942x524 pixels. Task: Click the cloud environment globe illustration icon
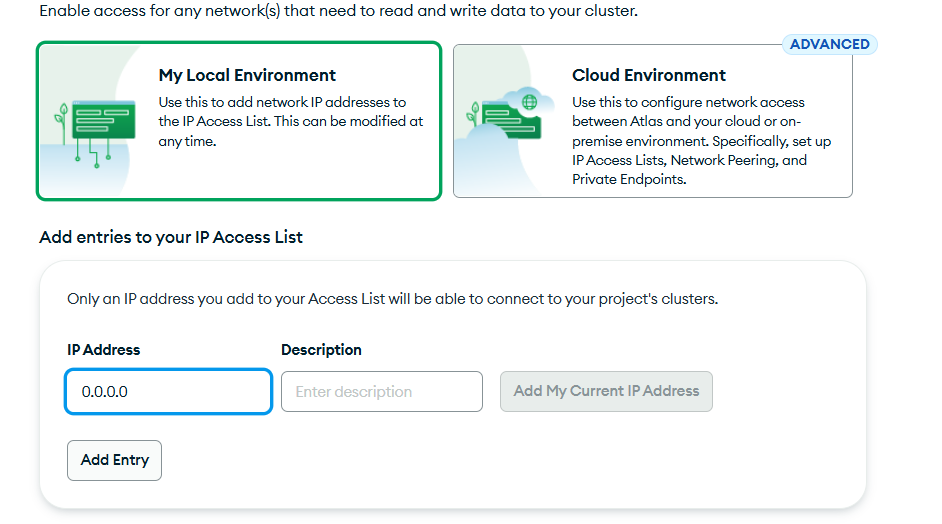coord(509,113)
